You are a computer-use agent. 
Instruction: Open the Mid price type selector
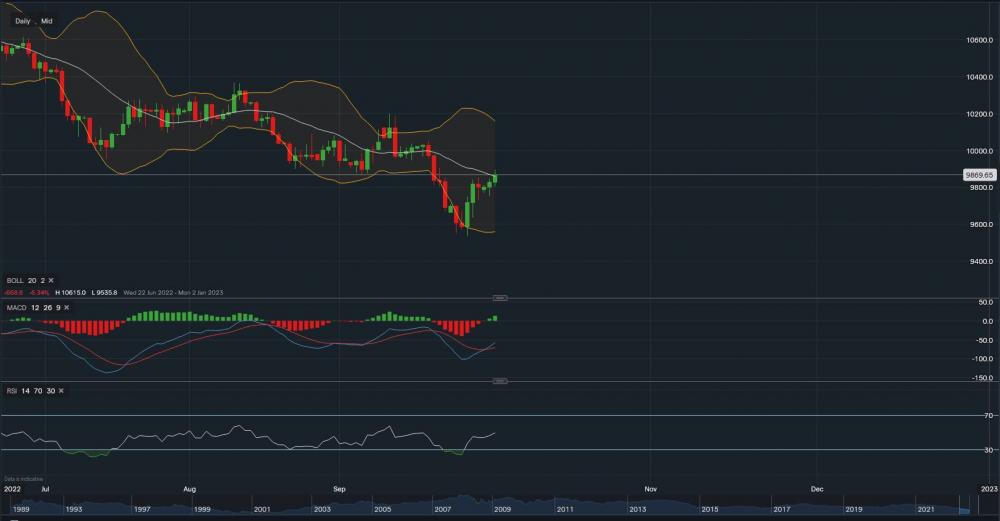47,20
